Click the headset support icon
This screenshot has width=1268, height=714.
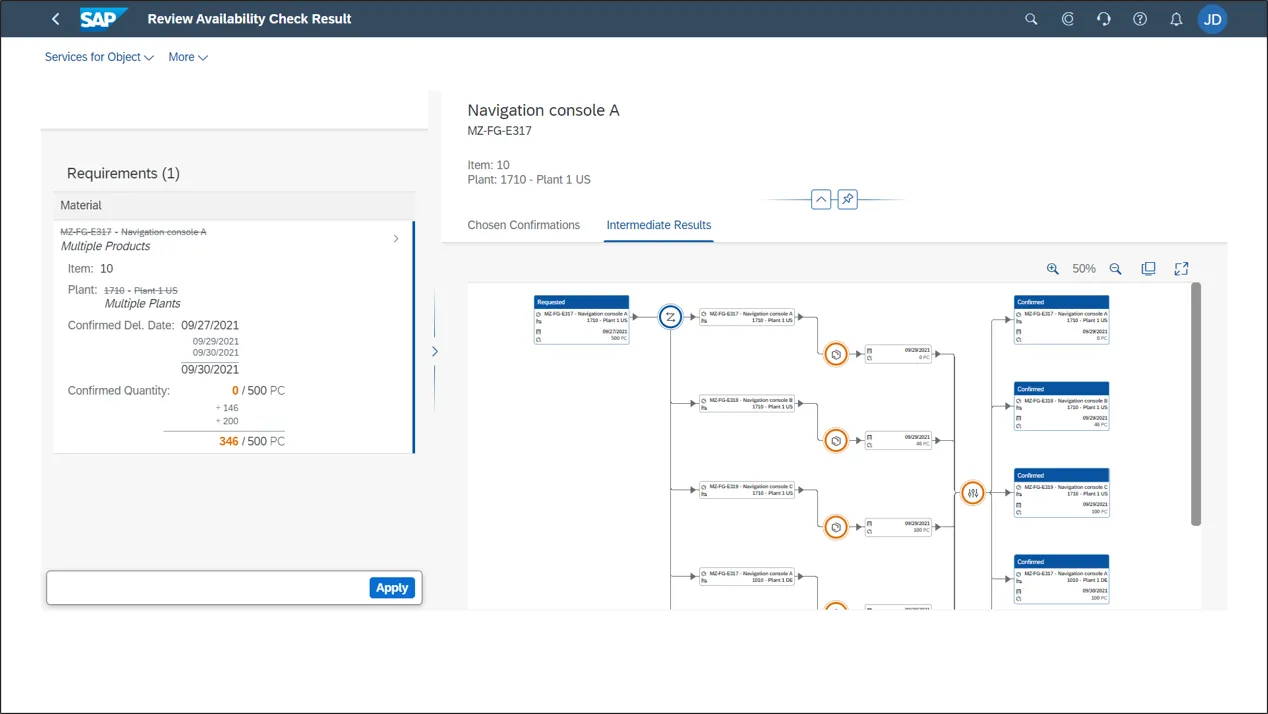tap(1104, 19)
